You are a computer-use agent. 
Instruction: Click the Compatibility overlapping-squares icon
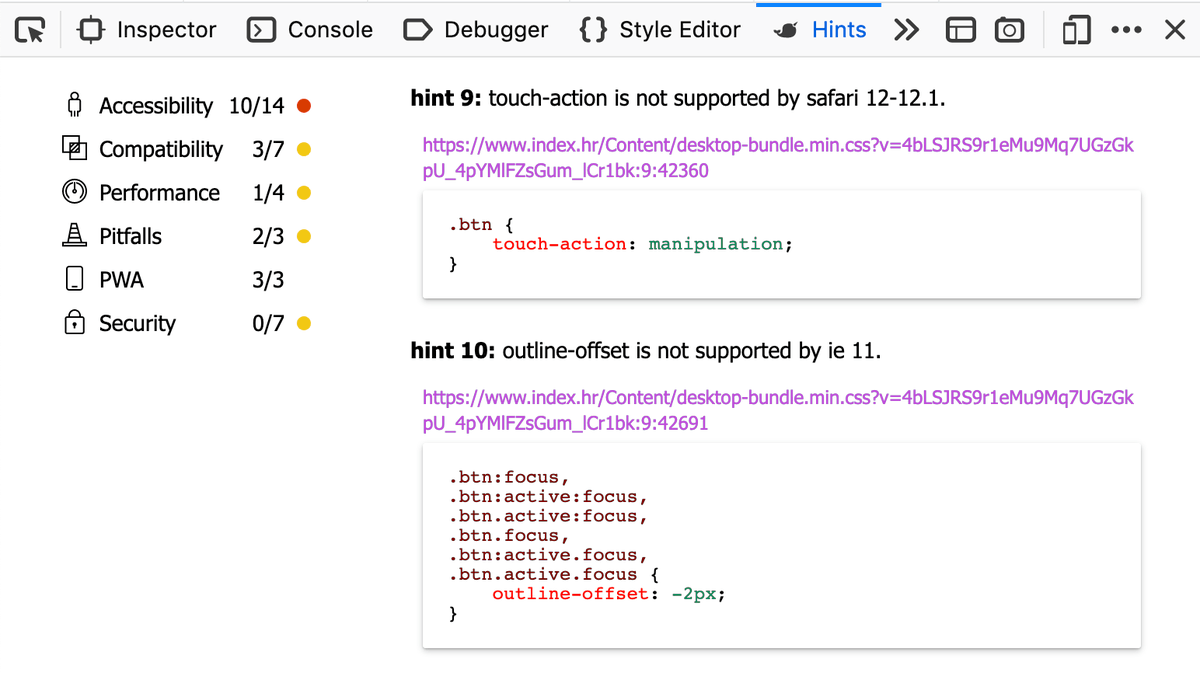tap(74, 148)
